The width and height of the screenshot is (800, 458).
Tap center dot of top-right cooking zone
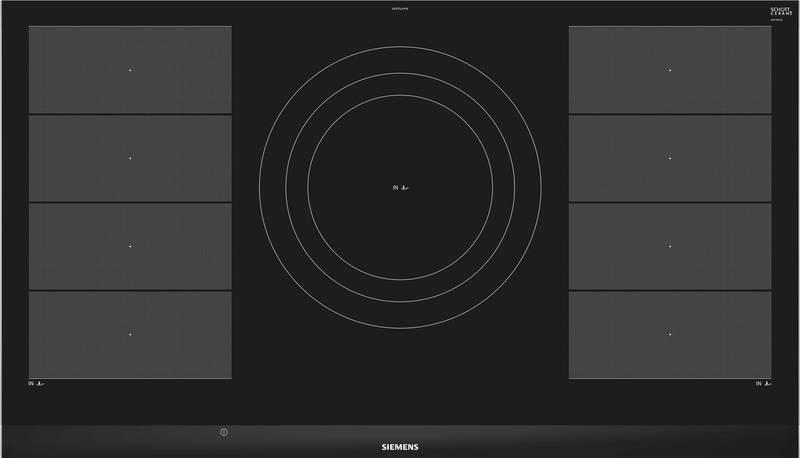coord(670,70)
